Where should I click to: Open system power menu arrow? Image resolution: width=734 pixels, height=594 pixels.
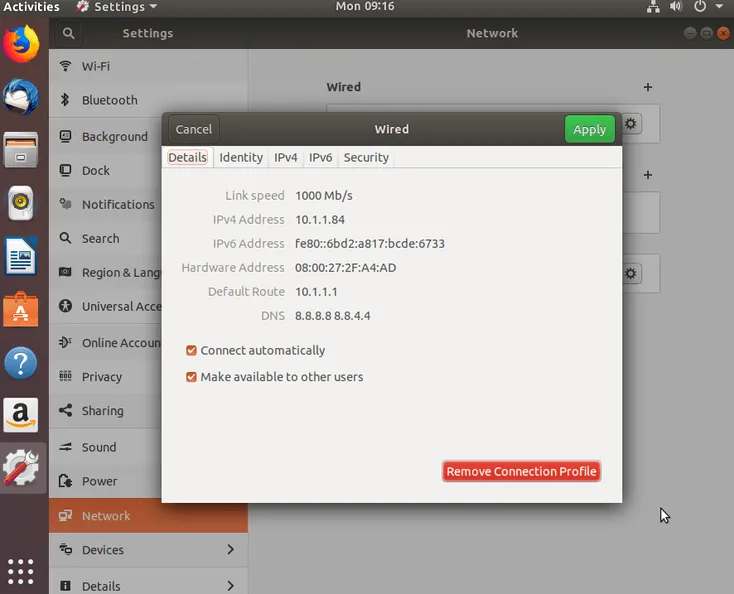(x=719, y=7)
